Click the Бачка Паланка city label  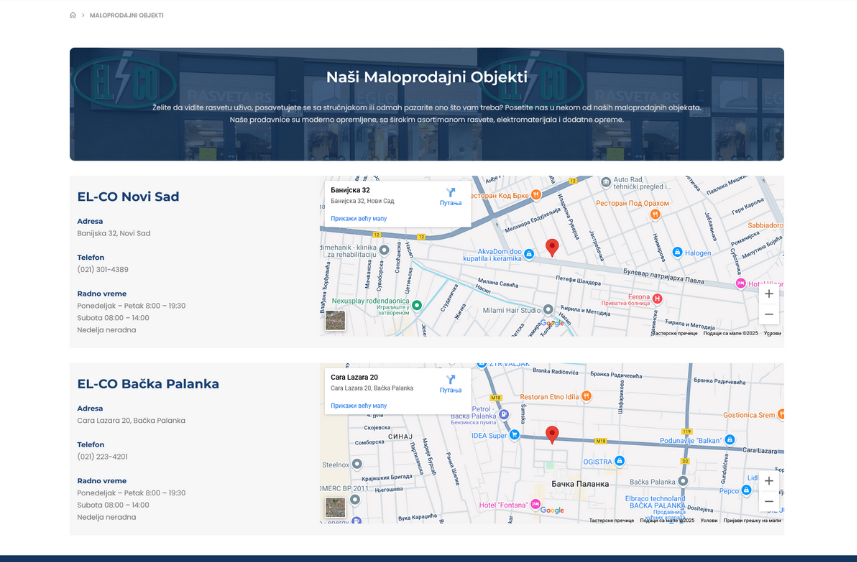pyautogui.click(x=580, y=484)
